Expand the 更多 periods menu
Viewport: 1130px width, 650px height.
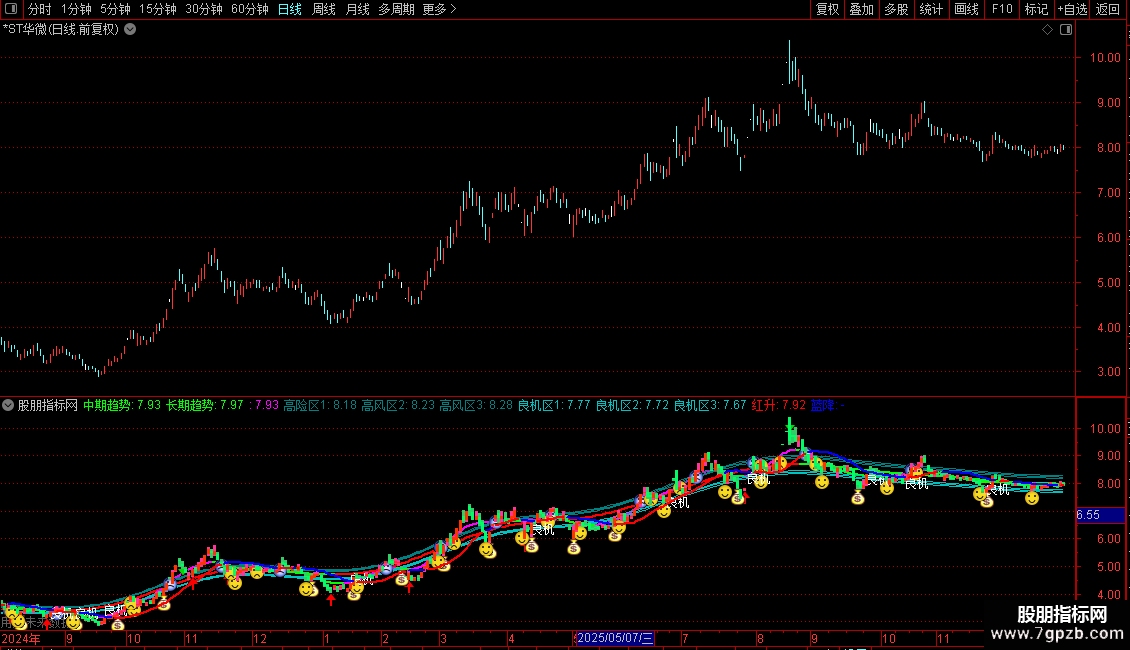[440, 9]
